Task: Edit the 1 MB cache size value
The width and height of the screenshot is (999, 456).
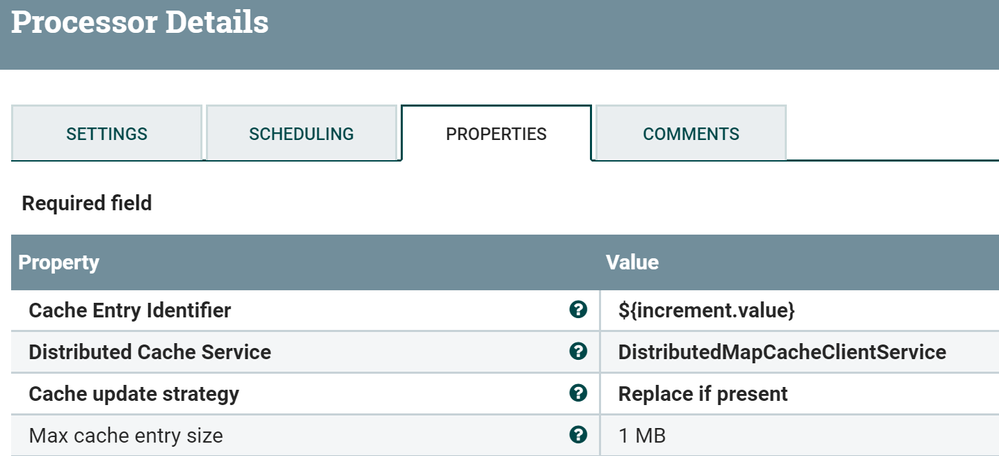Action: (642, 436)
